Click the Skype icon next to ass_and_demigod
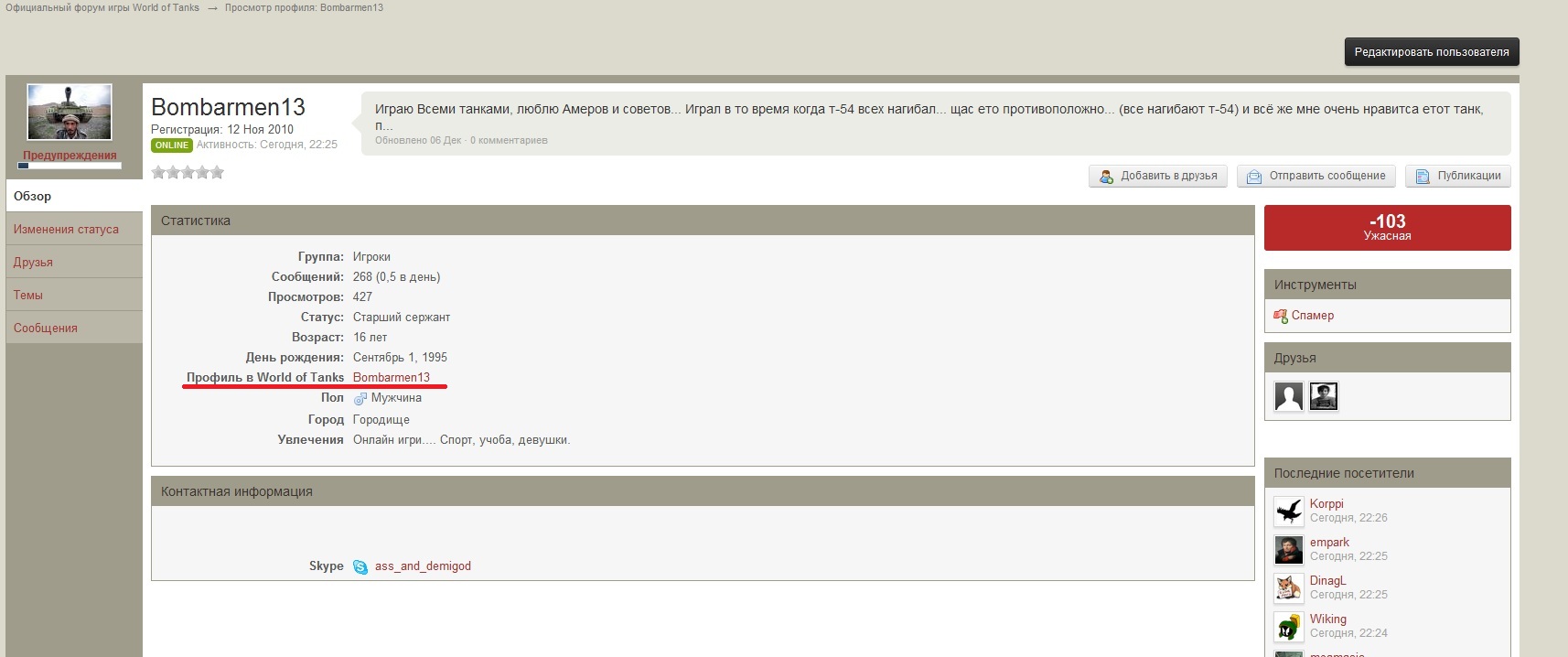This screenshot has height=657, width=1568. pyautogui.click(x=360, y=566)
